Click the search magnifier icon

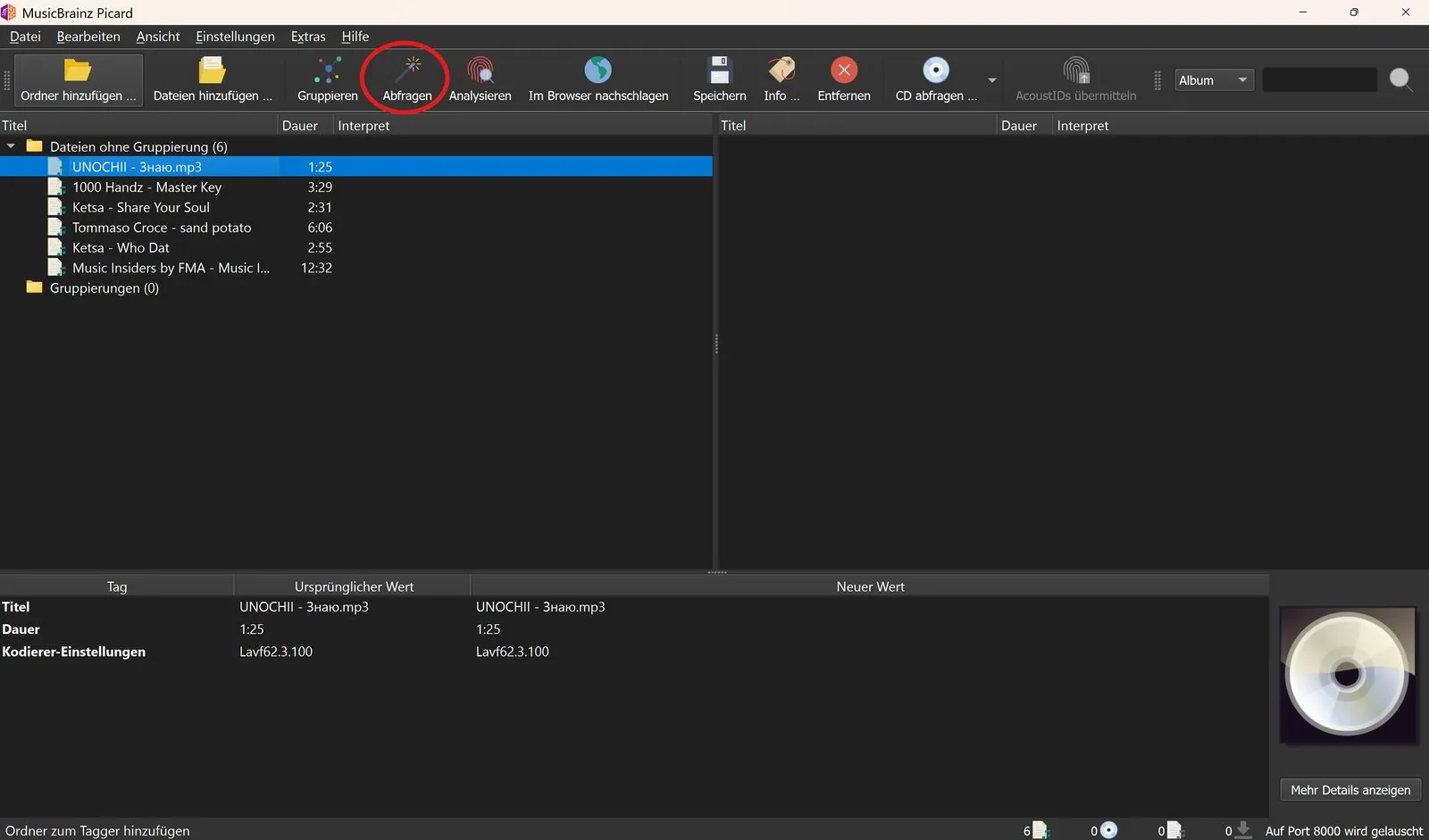(1400, 79)
